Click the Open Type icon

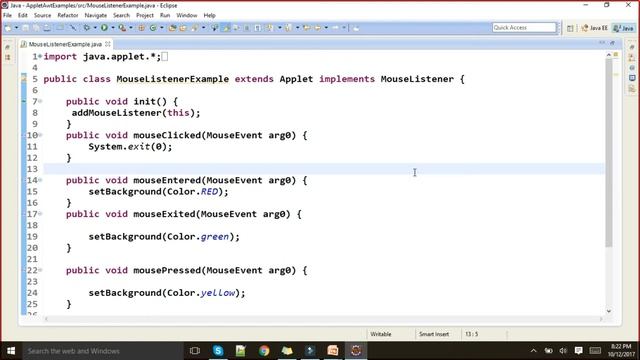coord(172,28)
